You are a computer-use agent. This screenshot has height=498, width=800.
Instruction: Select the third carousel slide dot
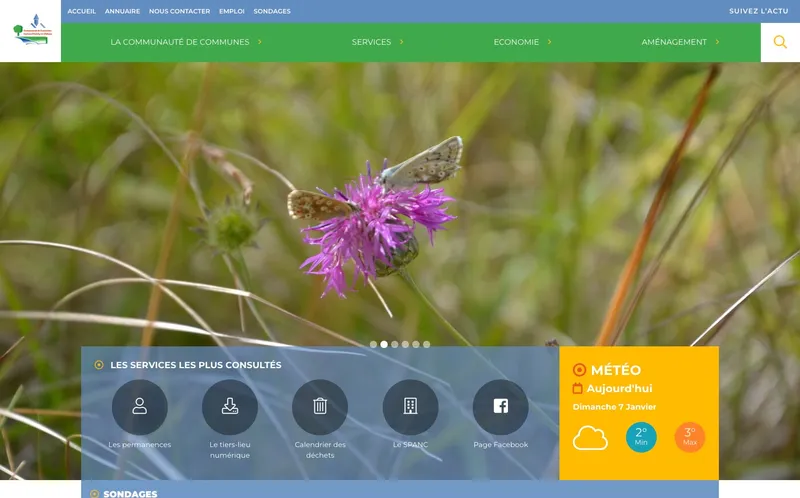(x=395, y=344)
